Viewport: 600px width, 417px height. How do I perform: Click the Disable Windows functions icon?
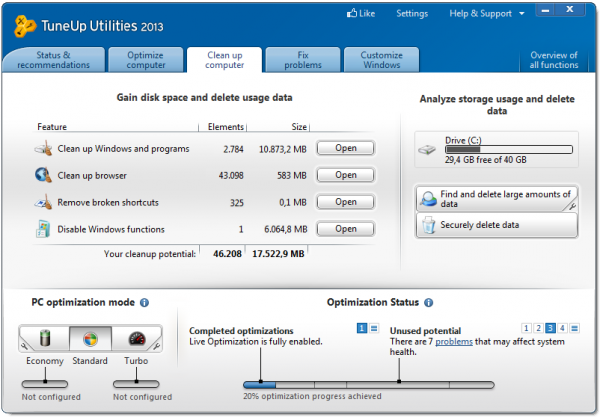tap(43, 229)
